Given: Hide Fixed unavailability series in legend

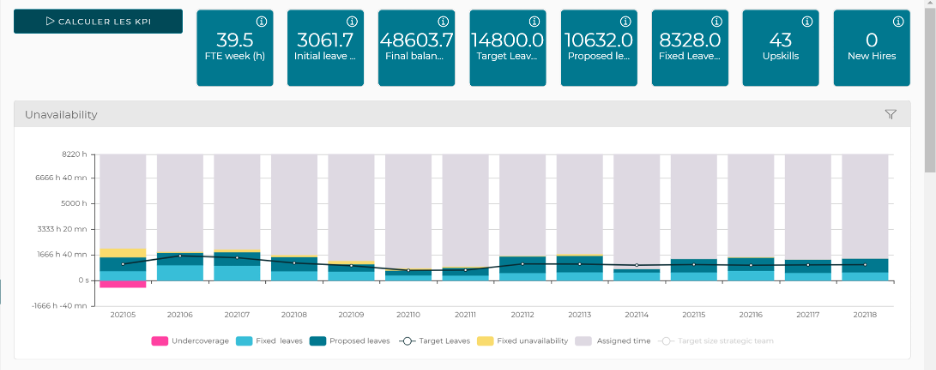Looking at the screenshot, I should point(522,341).
